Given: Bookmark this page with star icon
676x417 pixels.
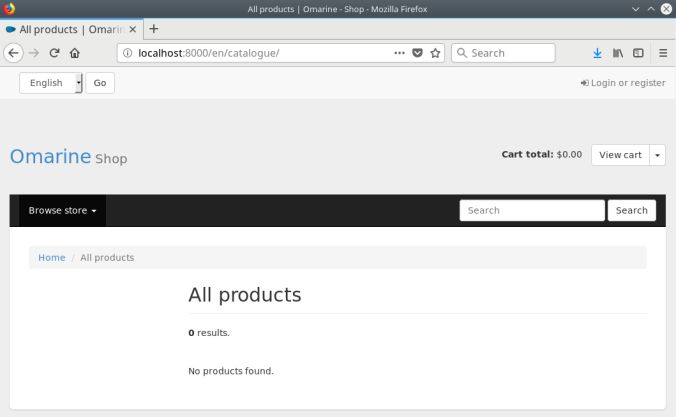Looking at the screenshot, I should 435,53.
